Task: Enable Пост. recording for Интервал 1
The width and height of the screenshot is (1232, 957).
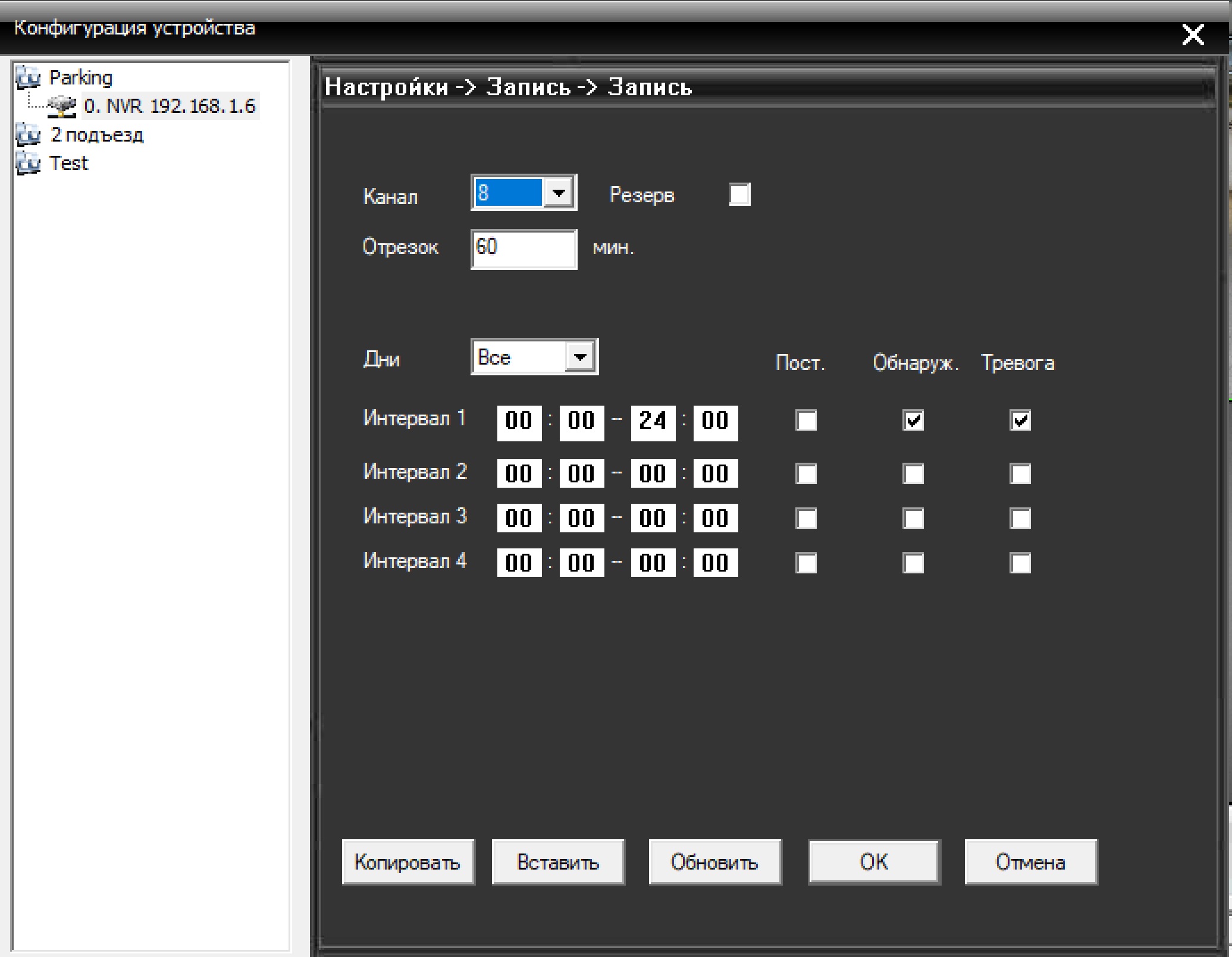Action: coord(806,421)
